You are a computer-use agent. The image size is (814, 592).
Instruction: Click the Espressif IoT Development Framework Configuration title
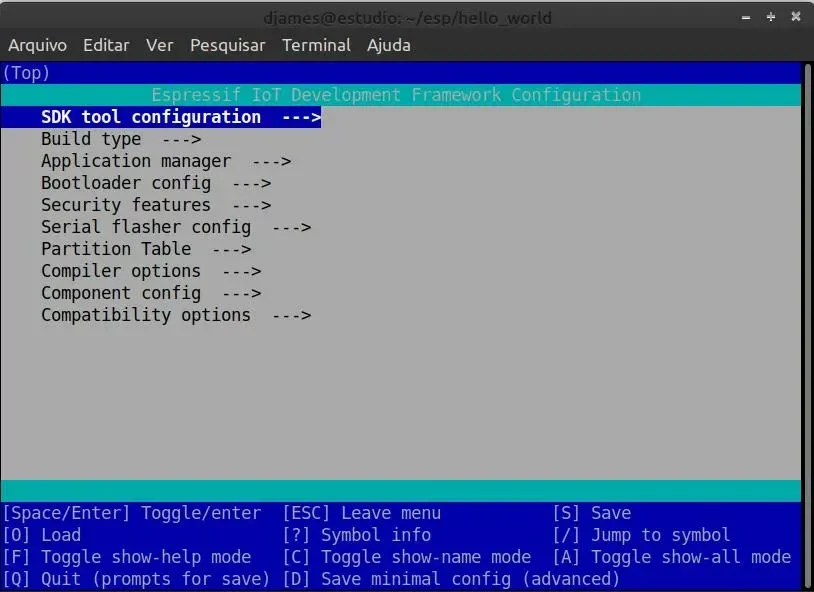[396, 95]
